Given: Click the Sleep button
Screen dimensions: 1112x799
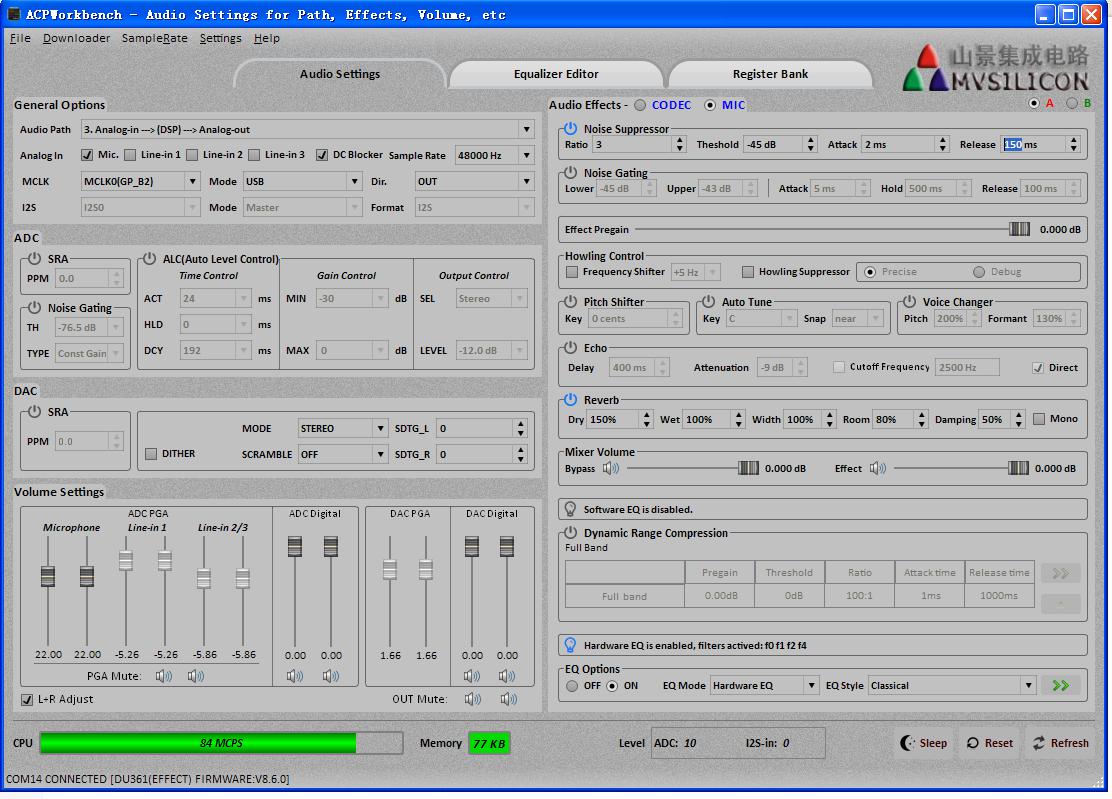Looking at the screenshot, I should (923, 743).
